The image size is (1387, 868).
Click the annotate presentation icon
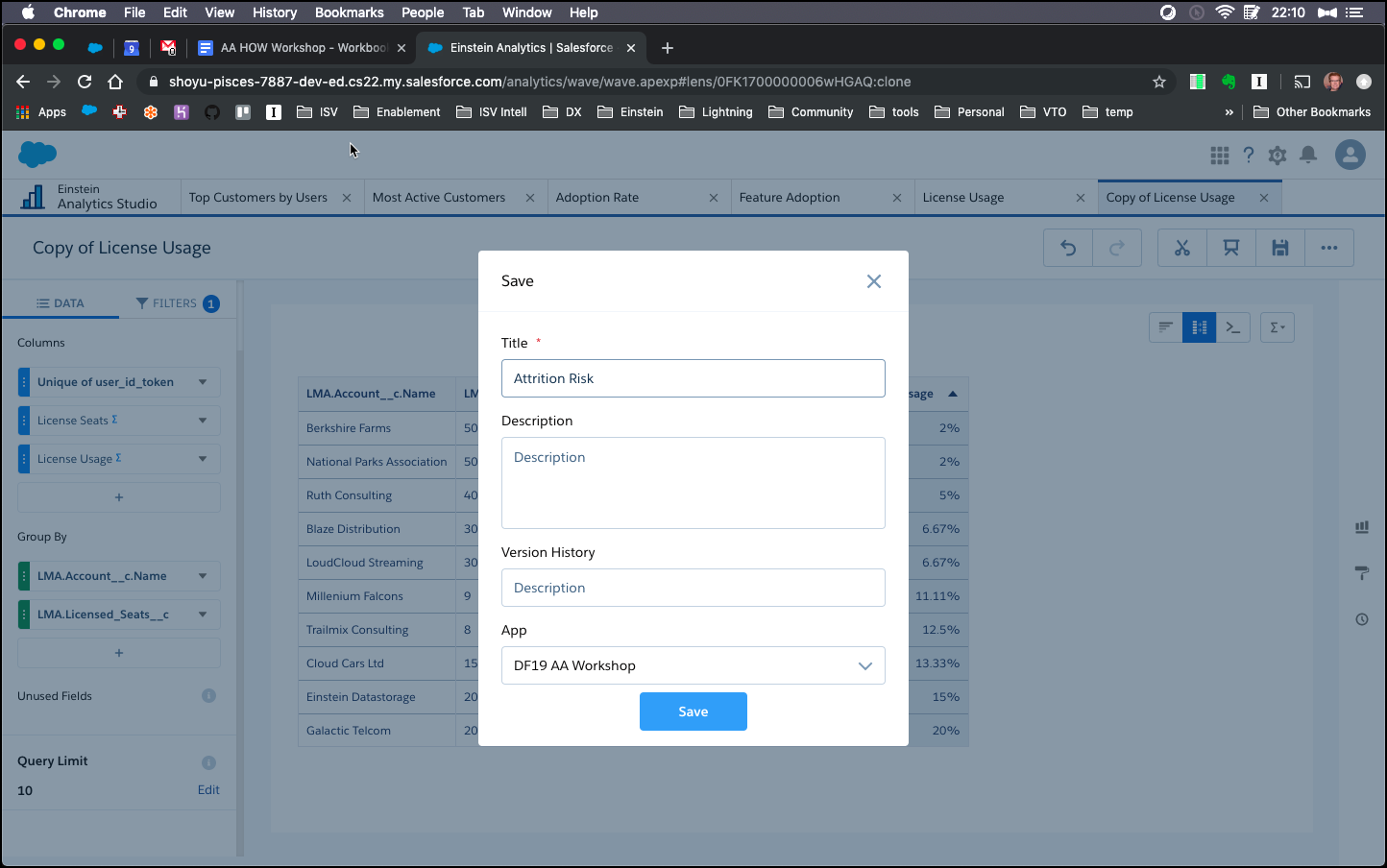[1231, 248]
